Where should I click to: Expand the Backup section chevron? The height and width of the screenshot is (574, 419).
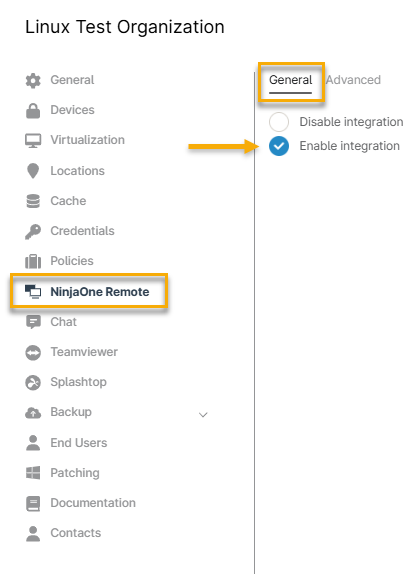point(203,415)
